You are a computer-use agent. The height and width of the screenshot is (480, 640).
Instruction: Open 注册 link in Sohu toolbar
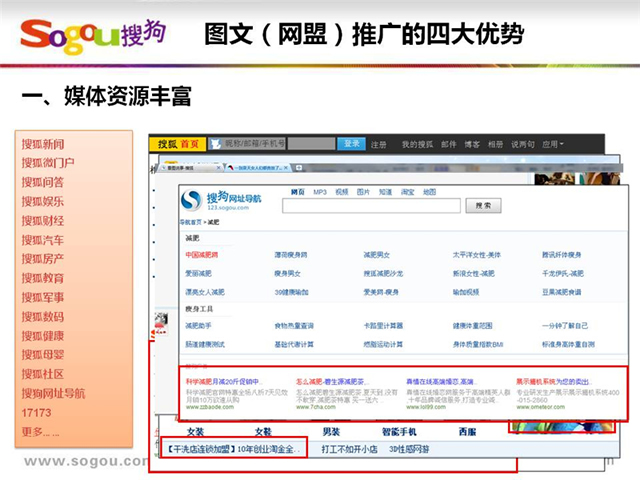379,145
